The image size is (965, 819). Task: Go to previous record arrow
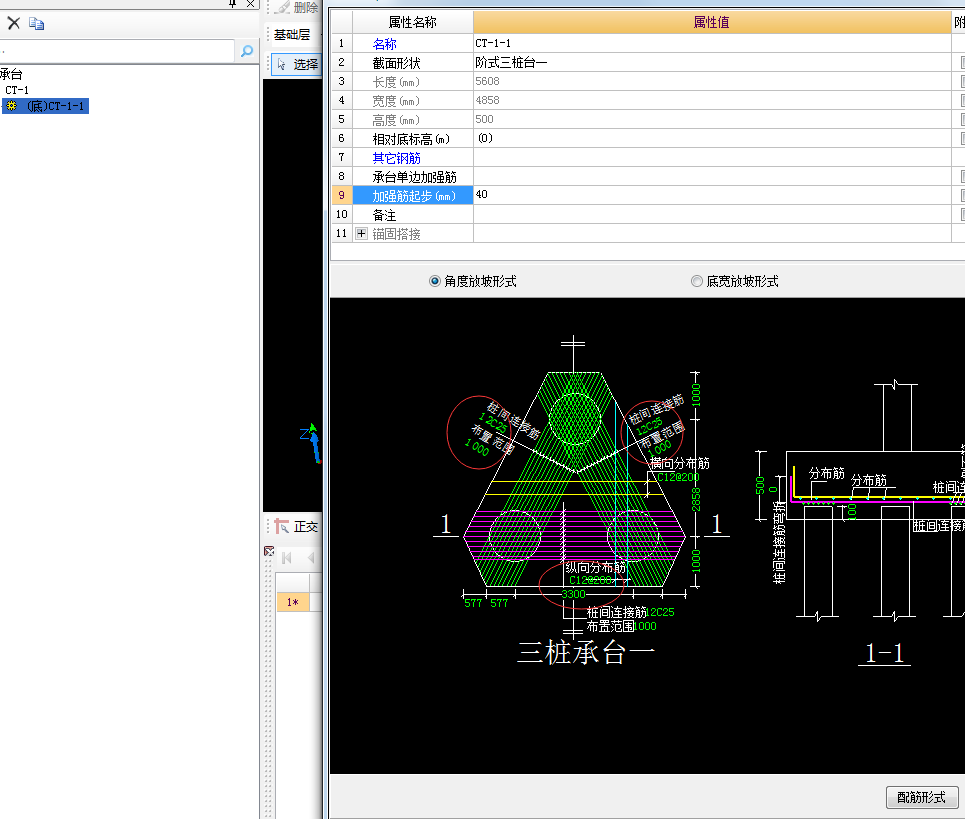pyautogui.click(x=311, y=557)
